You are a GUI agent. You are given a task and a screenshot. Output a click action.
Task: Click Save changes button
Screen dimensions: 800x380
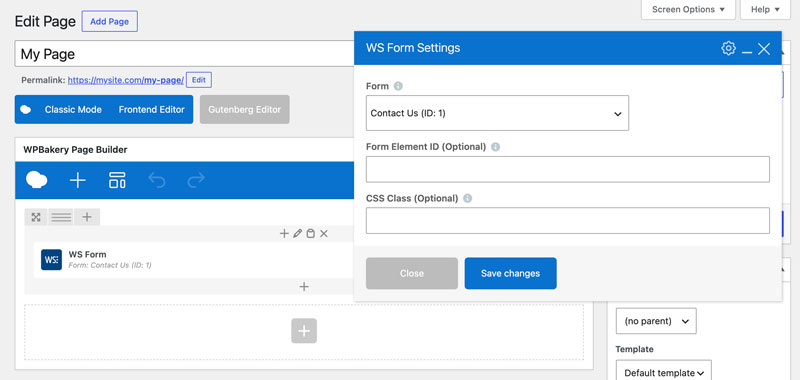(x=510, y=273)
